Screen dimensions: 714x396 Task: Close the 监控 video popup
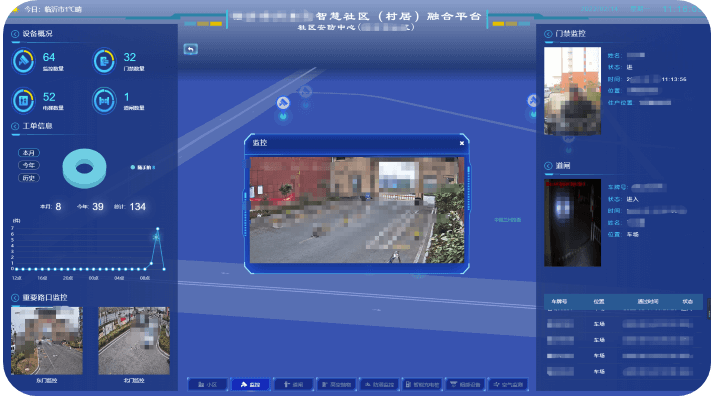(x=462, y=143)
